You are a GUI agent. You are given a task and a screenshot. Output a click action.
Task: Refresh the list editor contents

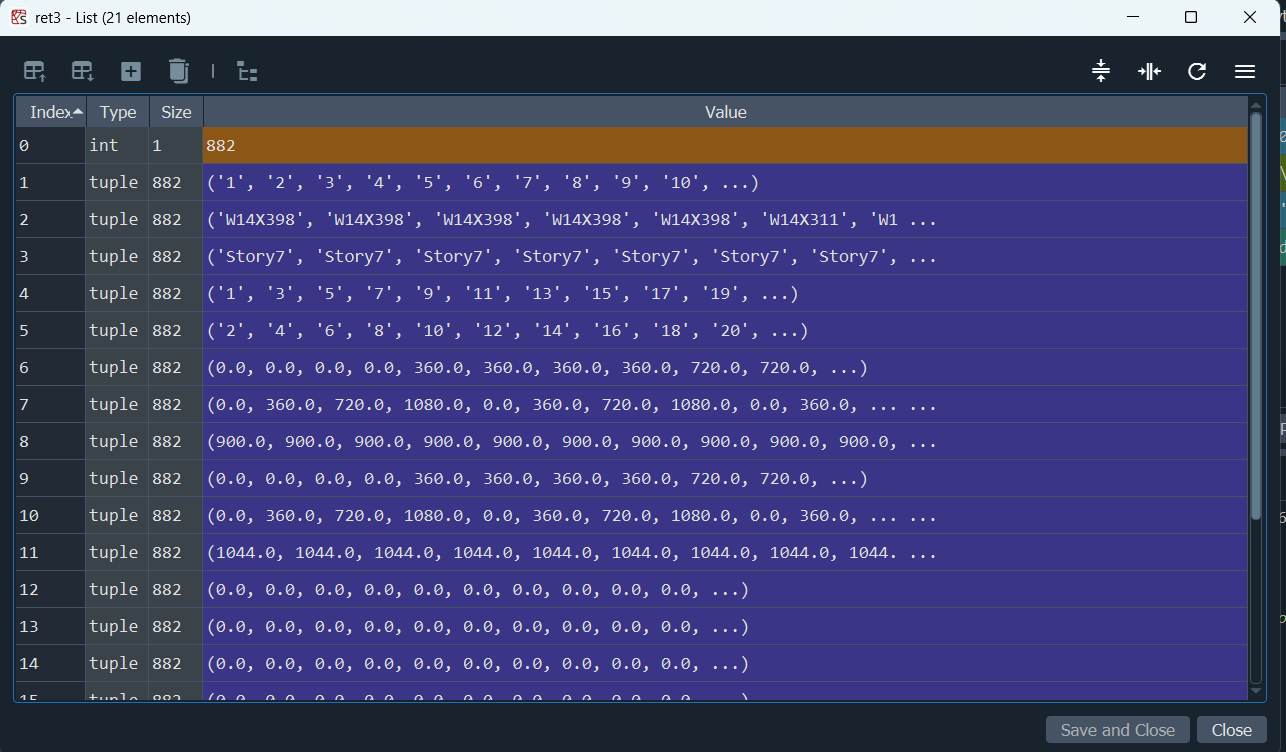(x=1197, y=71)
